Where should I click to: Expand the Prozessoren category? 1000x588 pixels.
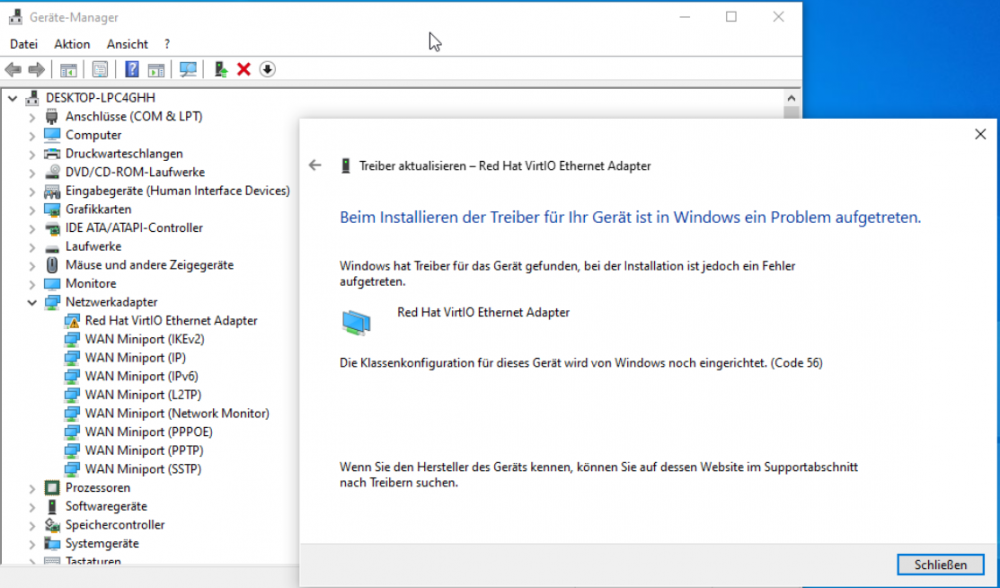pyautogui.click(x=32, y=489)
